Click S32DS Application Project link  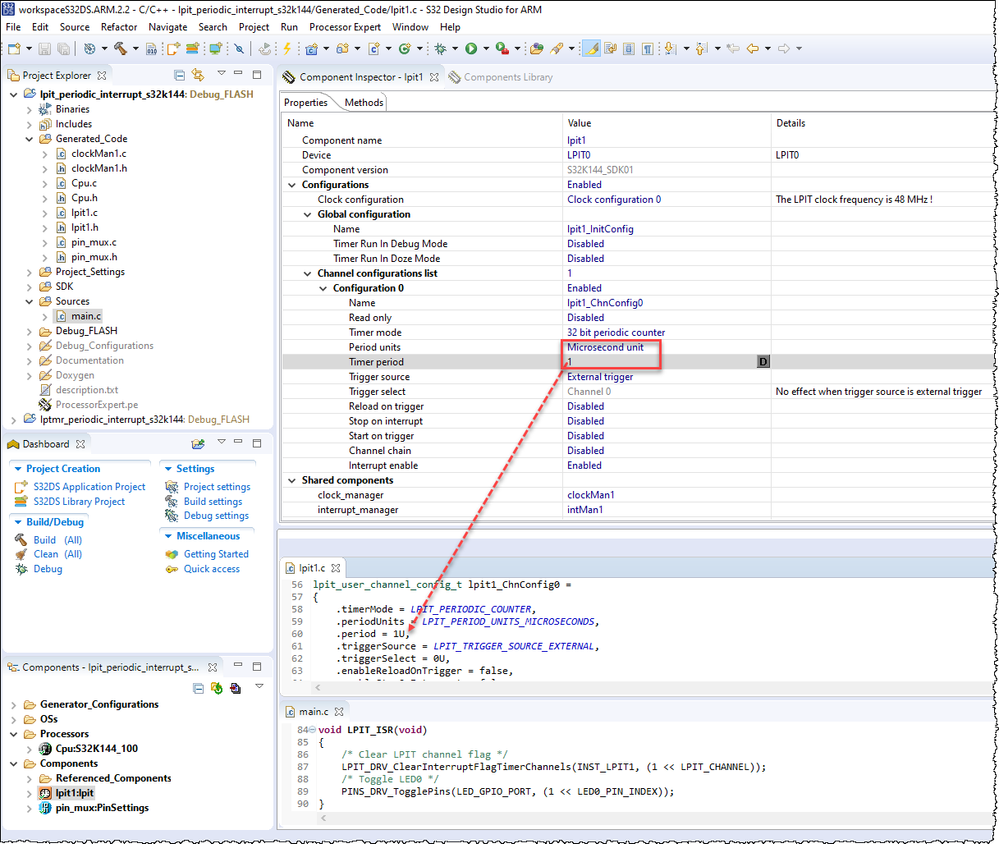[x=88, y=487]
